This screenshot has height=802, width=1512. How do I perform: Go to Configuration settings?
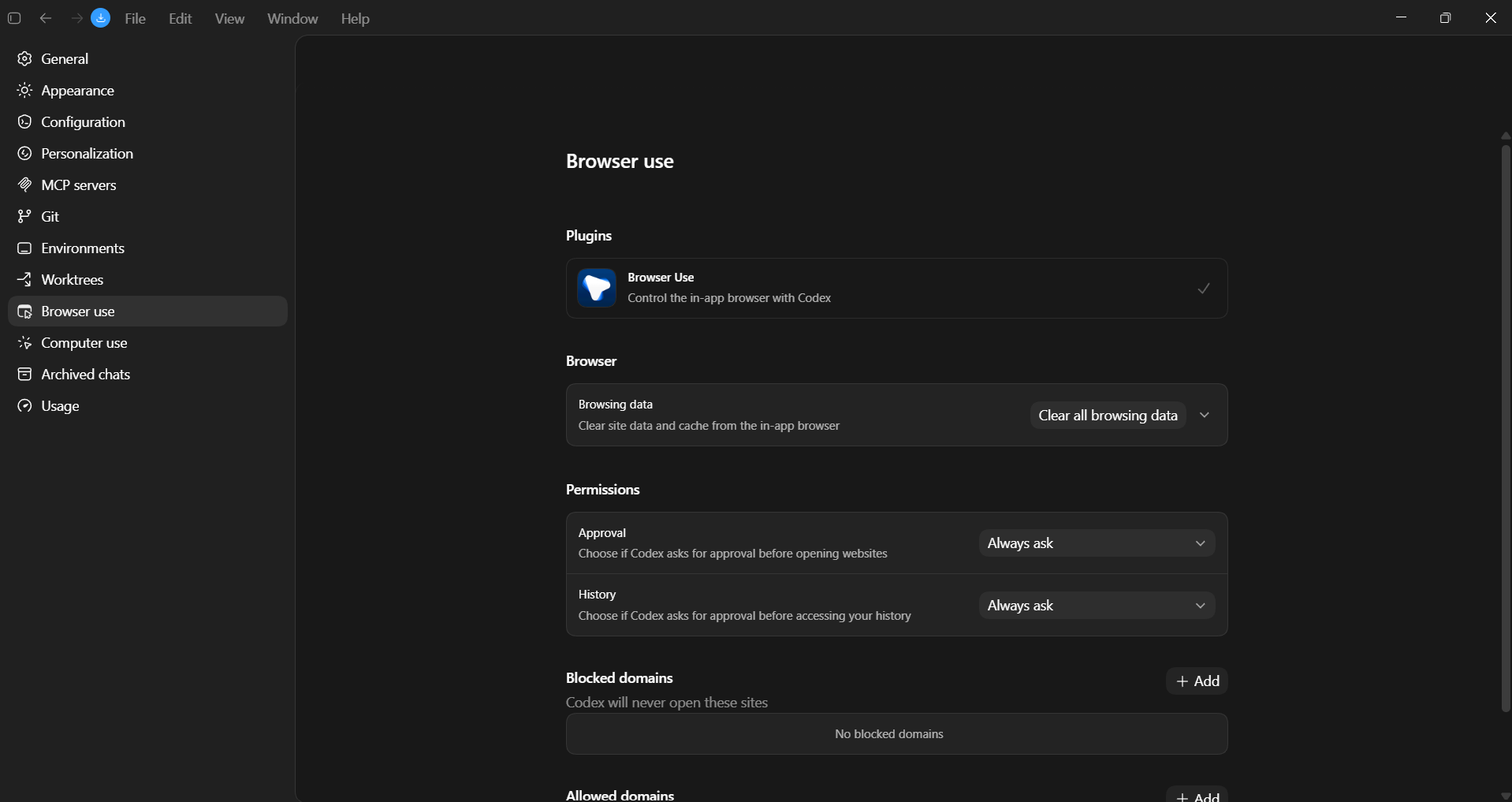pyautogui.click(x=147, y=122)
